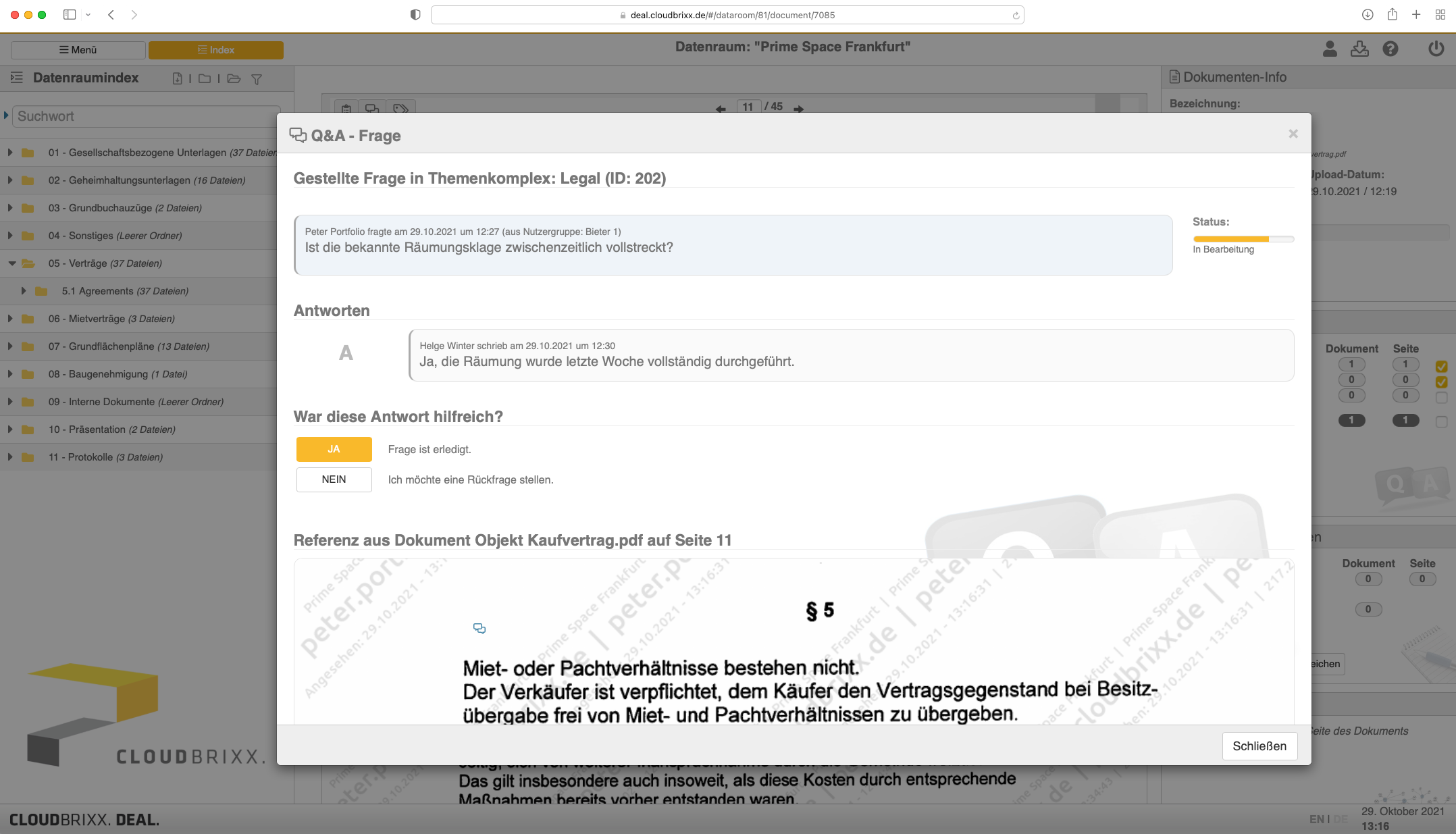Open new Safari tab with plus icon
Image resolution: width=1456 pixels, height=834 pixels.
click(x=1416, y=14)
